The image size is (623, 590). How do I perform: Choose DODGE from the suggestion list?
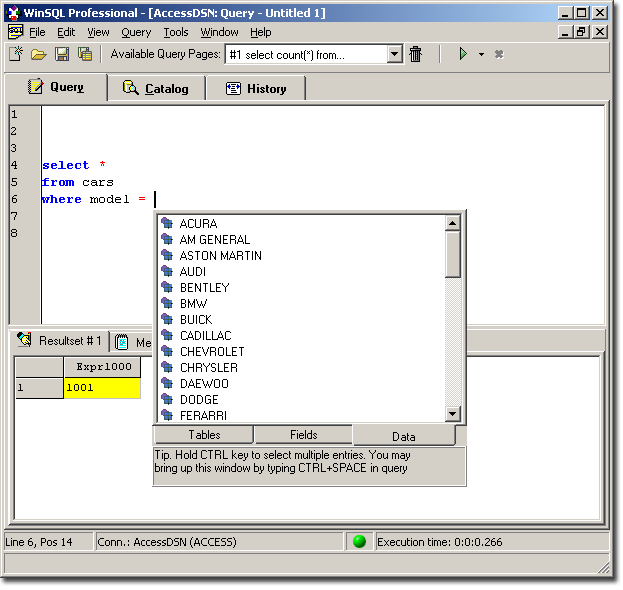point(302,400)
